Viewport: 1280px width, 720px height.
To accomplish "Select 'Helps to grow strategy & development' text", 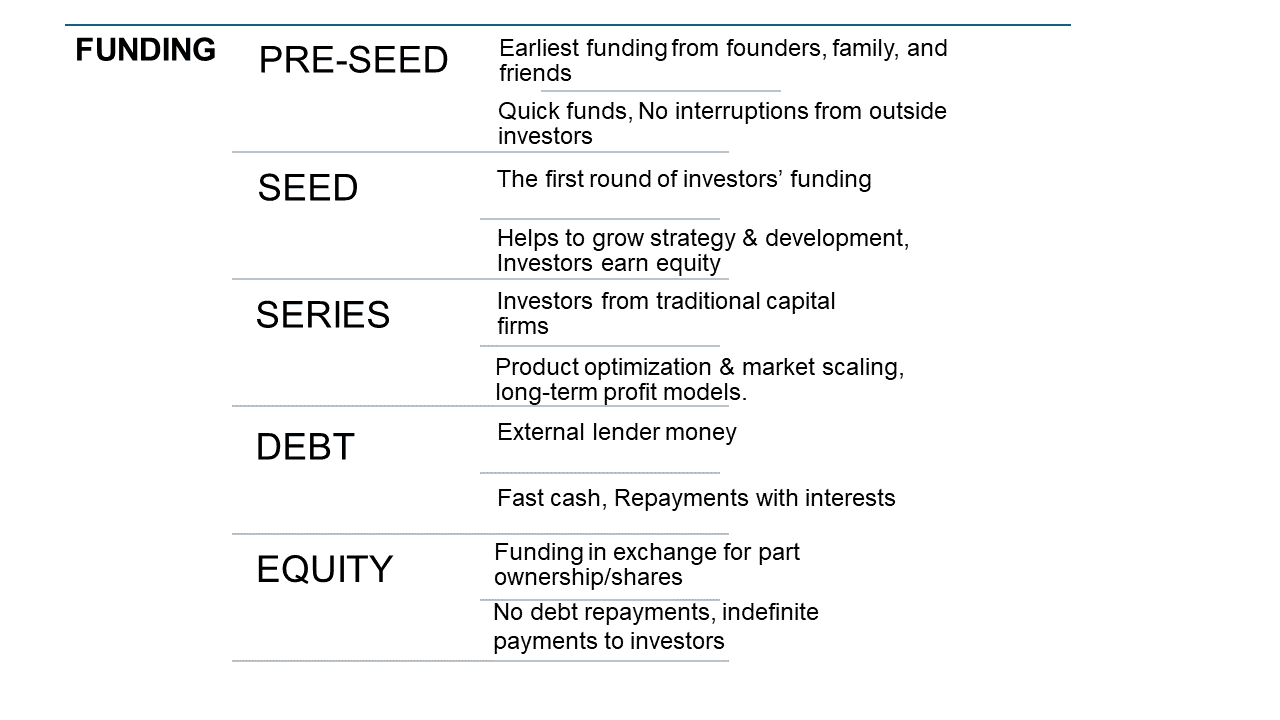I will click(x=702, y=250).
